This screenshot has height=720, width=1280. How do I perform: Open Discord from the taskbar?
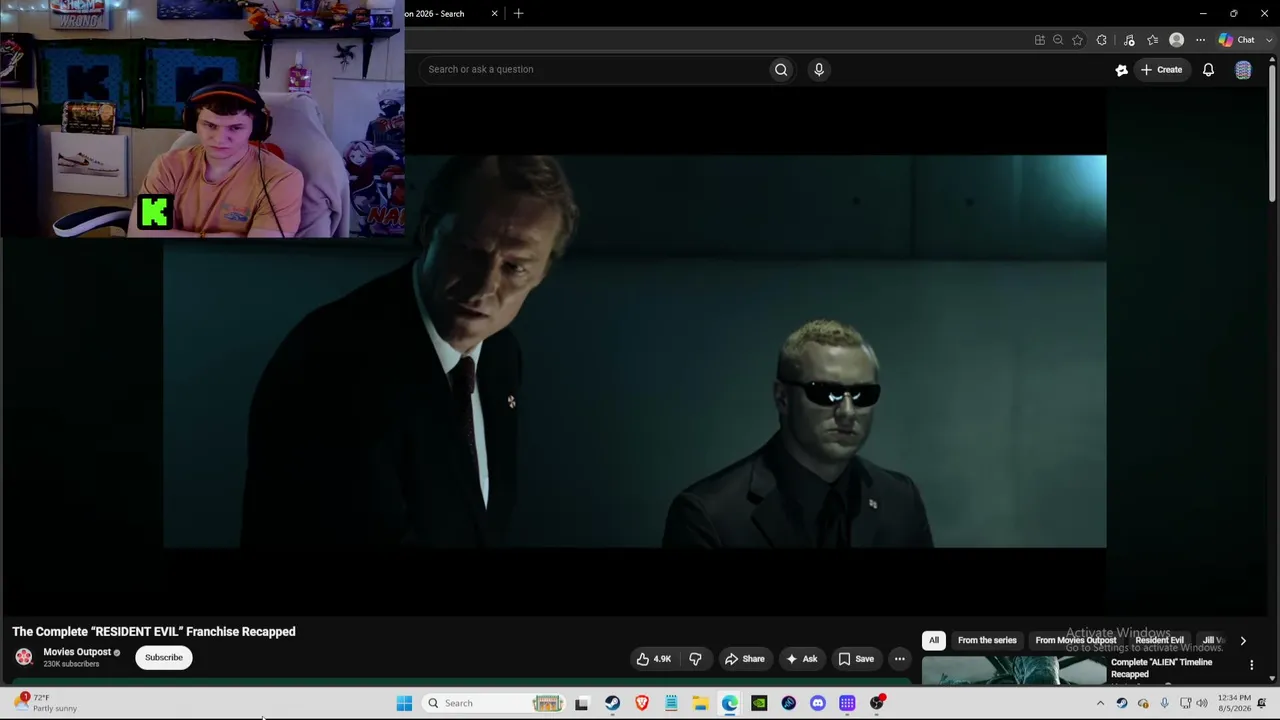pyautogui.click(x=818, y=703)
